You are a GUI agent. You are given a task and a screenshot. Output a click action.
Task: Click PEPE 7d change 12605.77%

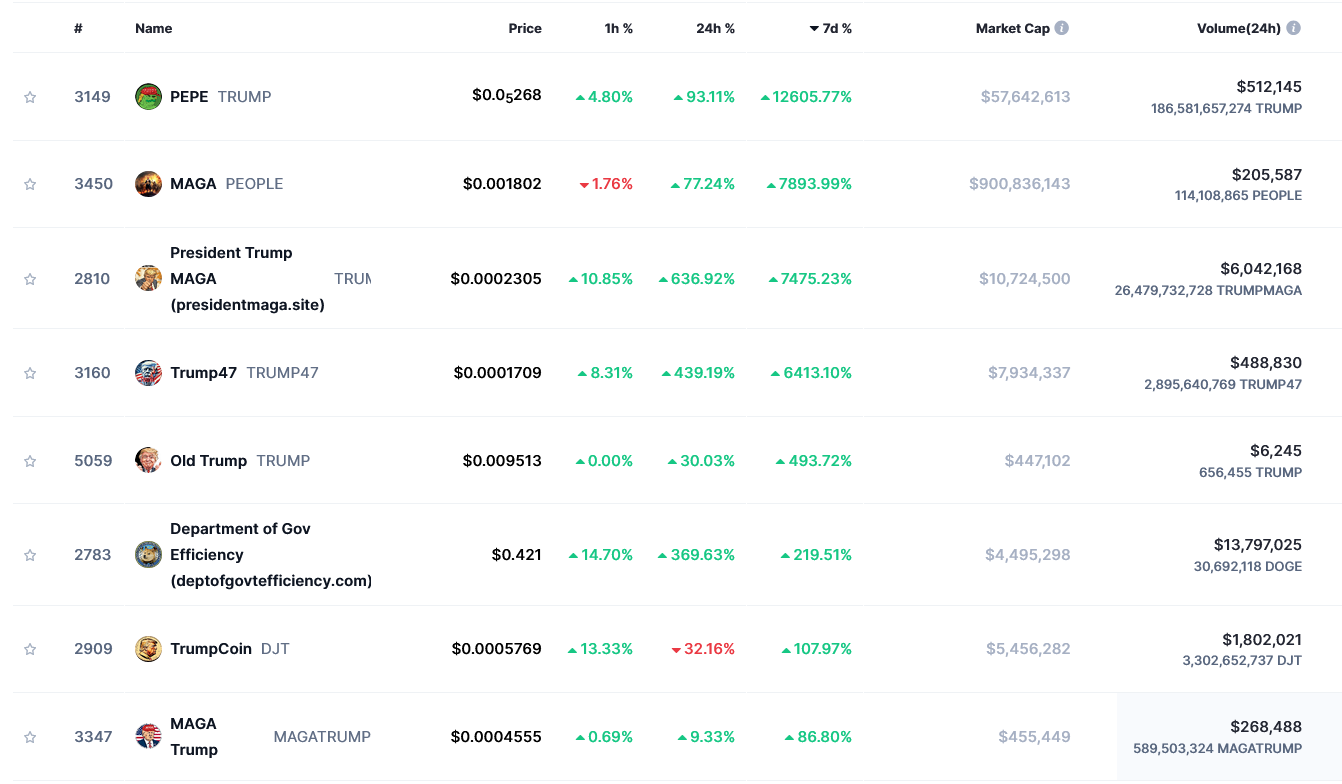point(806,97)
